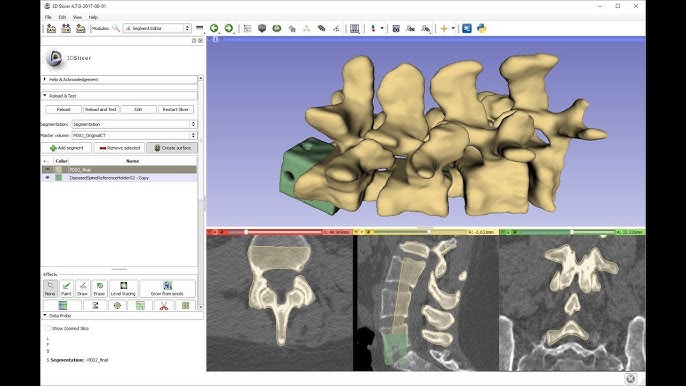The image size is (686, 386).
Task: Click the Restart Slicer button
Action: click(x=175, y=109)
